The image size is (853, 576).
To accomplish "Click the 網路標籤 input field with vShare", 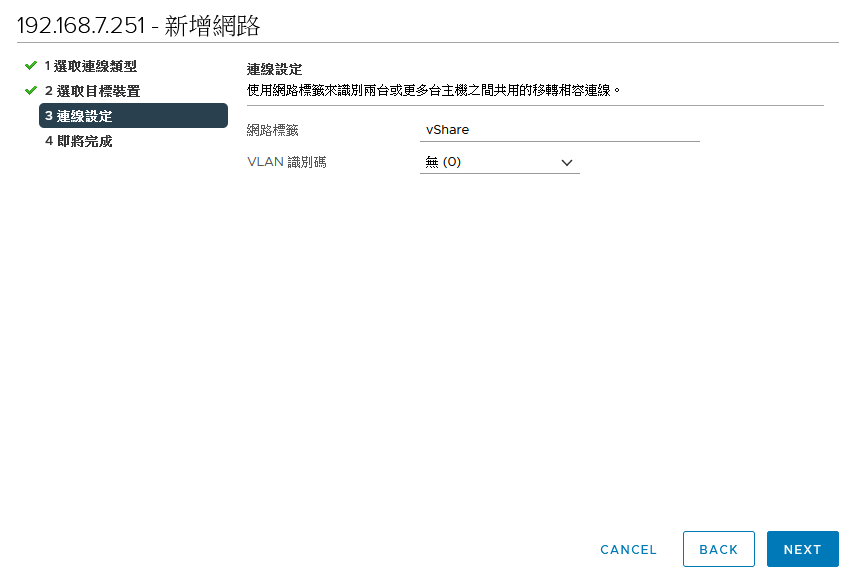I will point(559,130).
